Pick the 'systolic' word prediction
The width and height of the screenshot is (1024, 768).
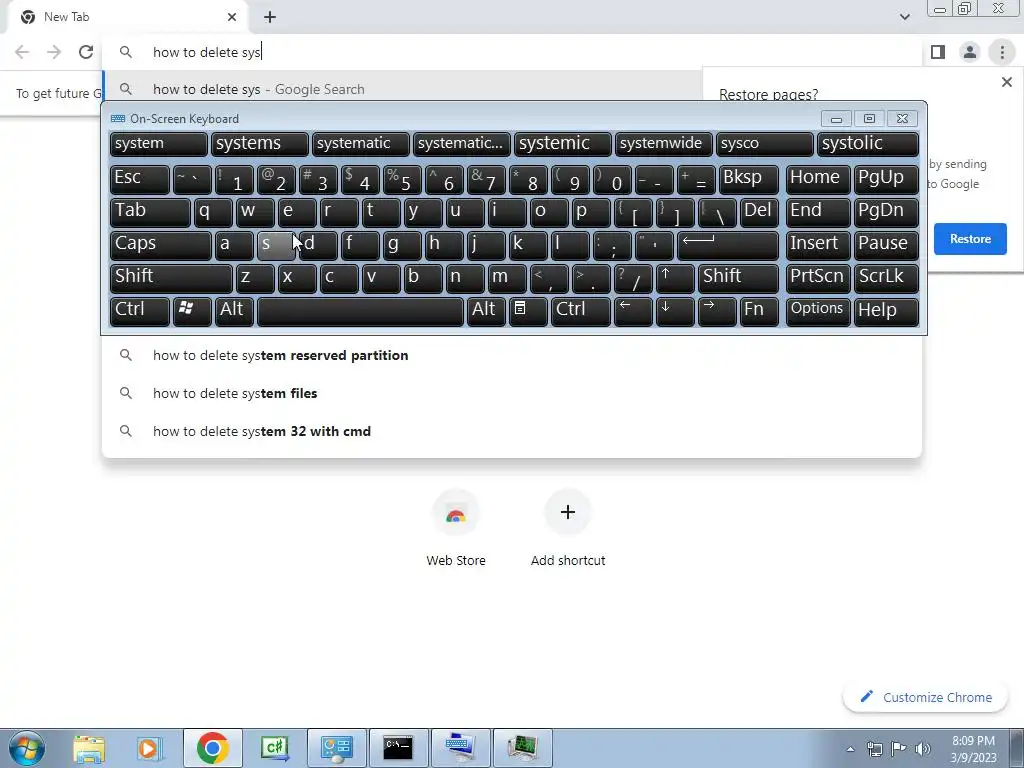[868, 144]
